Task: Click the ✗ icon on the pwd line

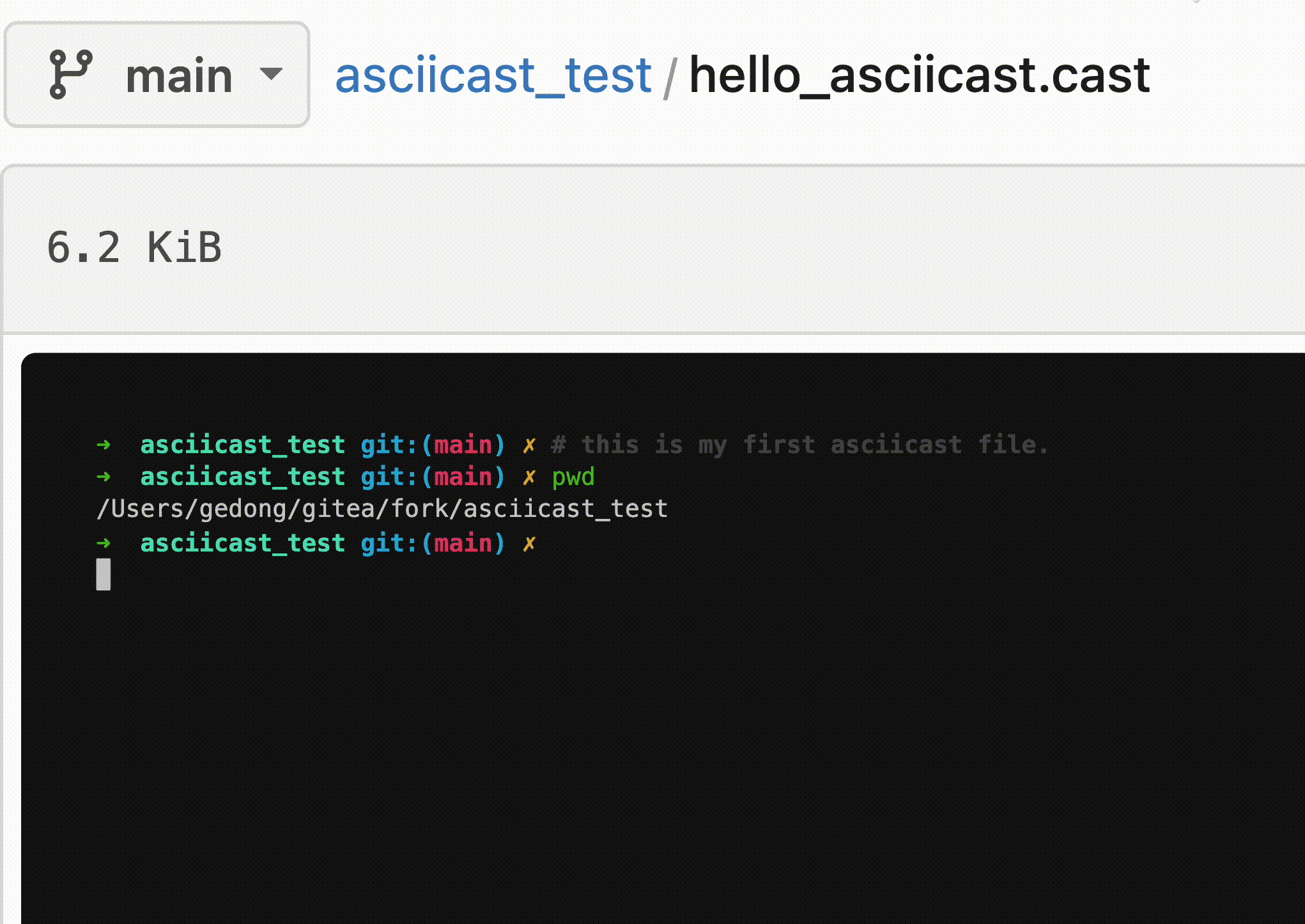Action: (x=529, y=477)
